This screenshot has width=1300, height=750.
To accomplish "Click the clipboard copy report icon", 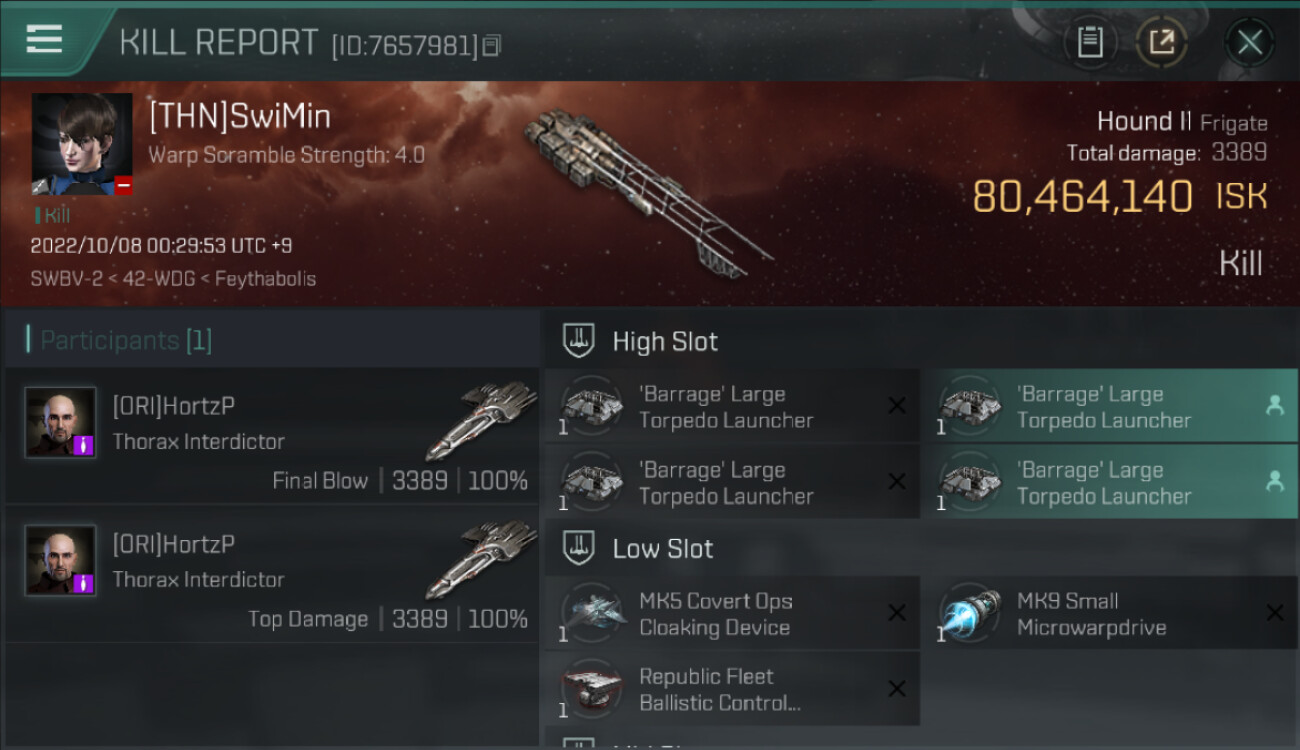I will point(1090,42).
